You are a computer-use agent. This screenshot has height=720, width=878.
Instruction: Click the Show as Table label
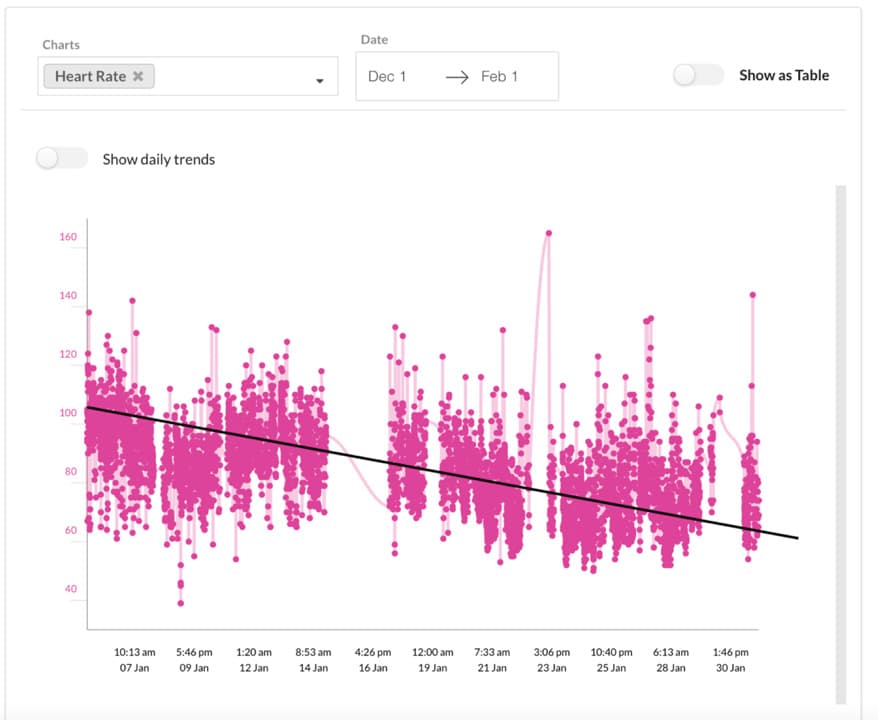pos(784,76)
